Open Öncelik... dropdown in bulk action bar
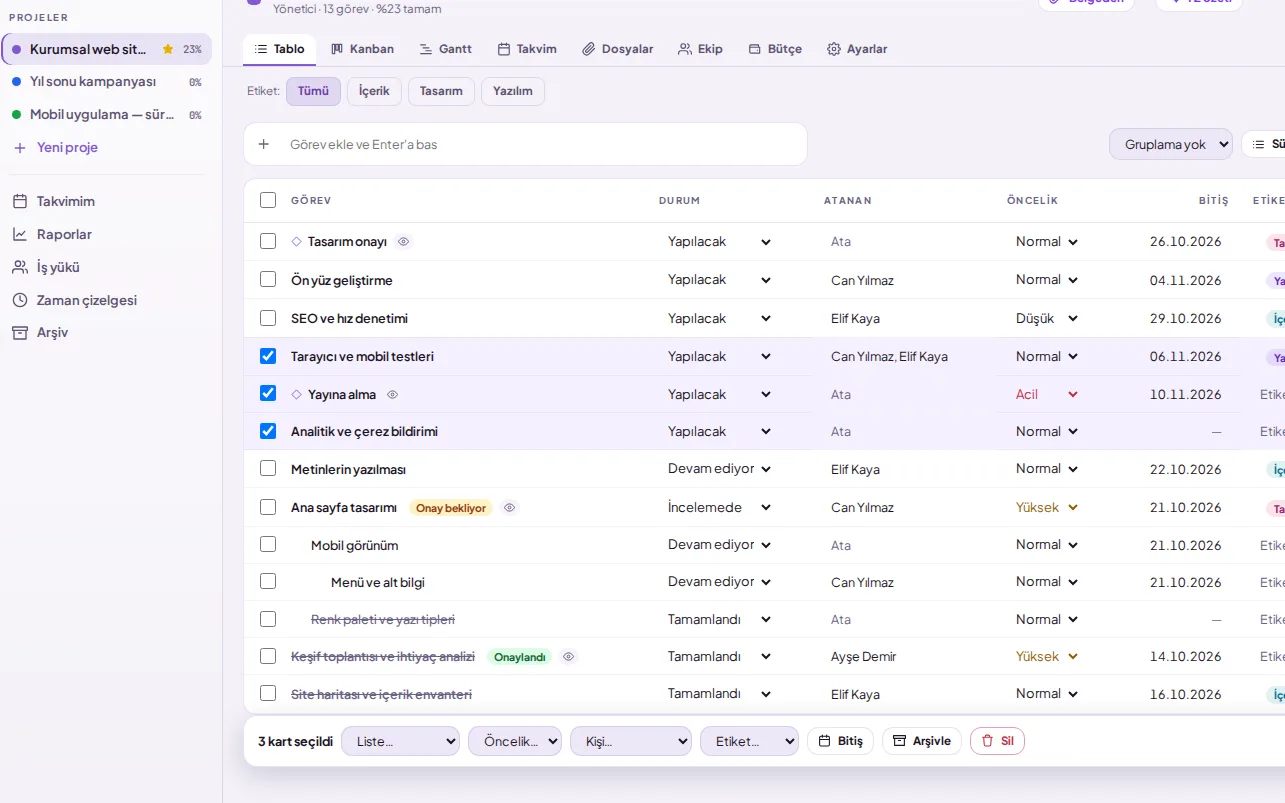 515,741
